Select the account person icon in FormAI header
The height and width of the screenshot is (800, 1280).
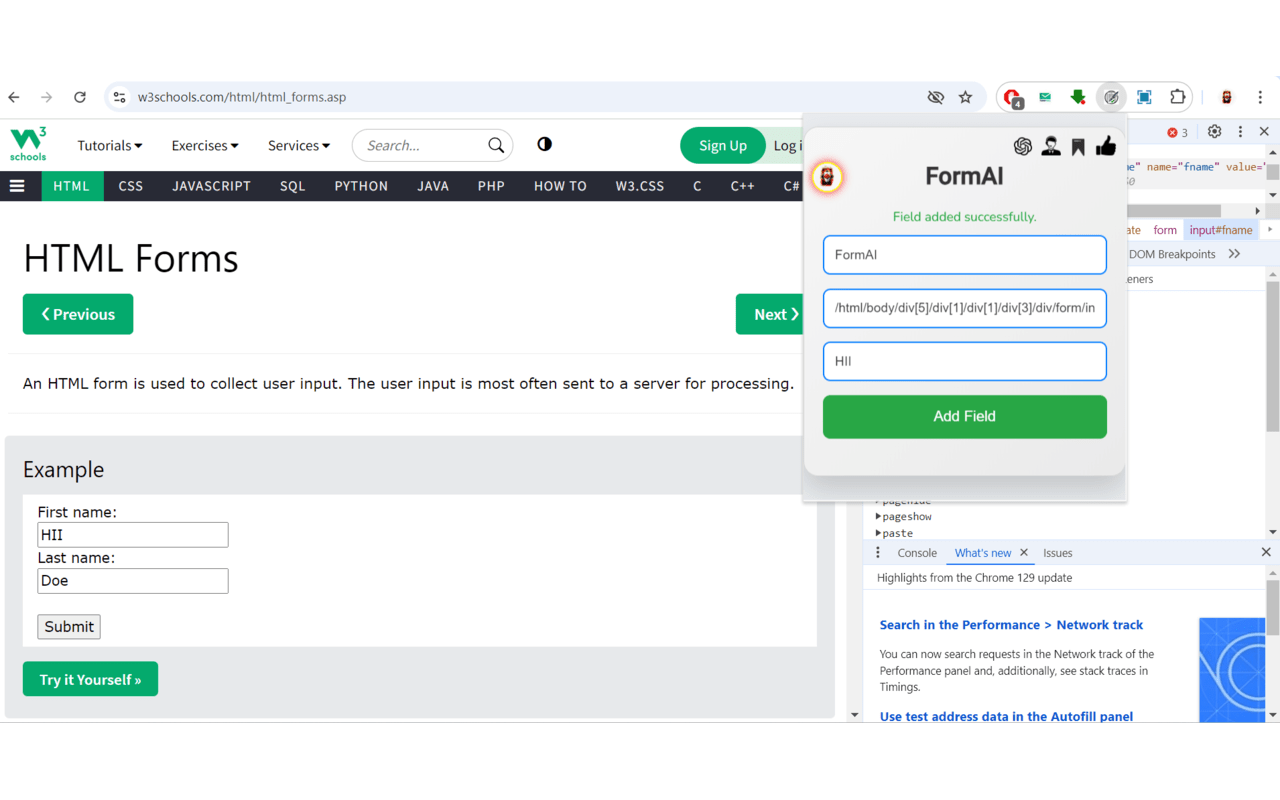click(1050, 146)
